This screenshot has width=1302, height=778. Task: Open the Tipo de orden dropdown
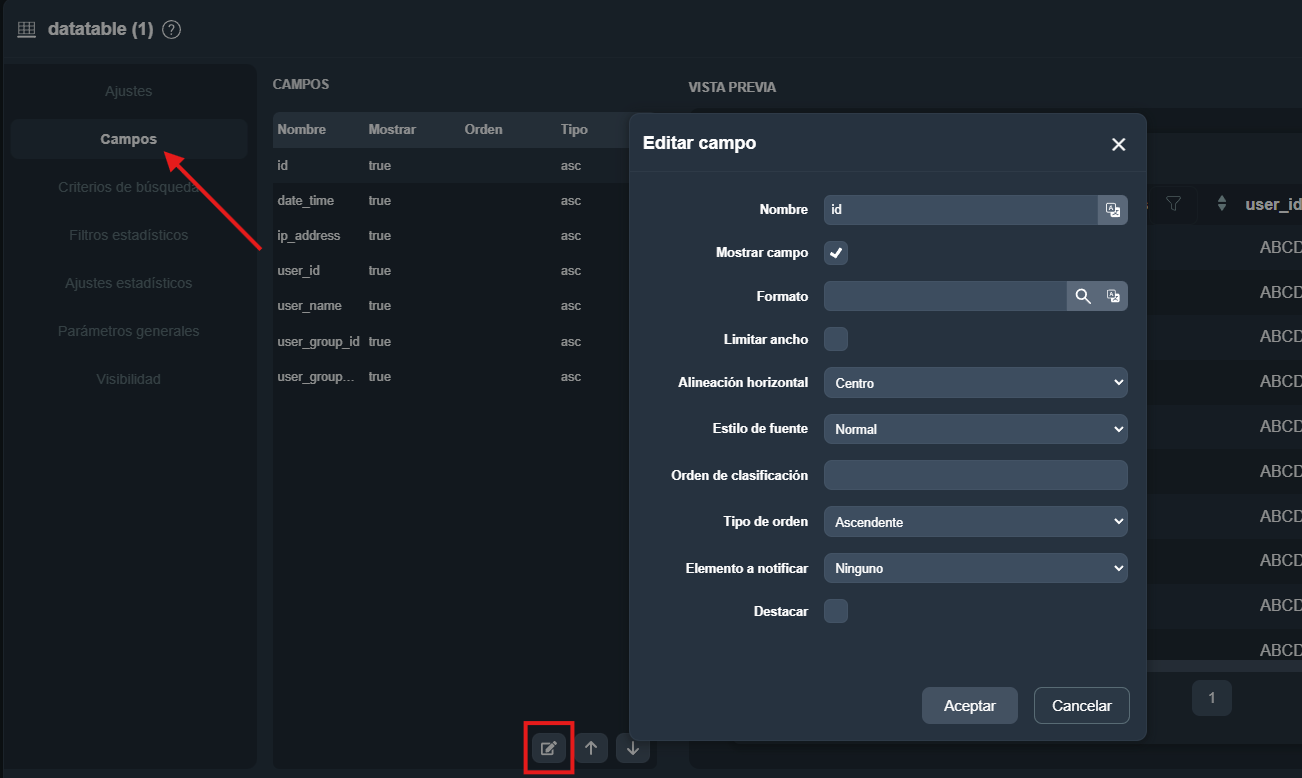pyautogui.click(x=975, y=521)
